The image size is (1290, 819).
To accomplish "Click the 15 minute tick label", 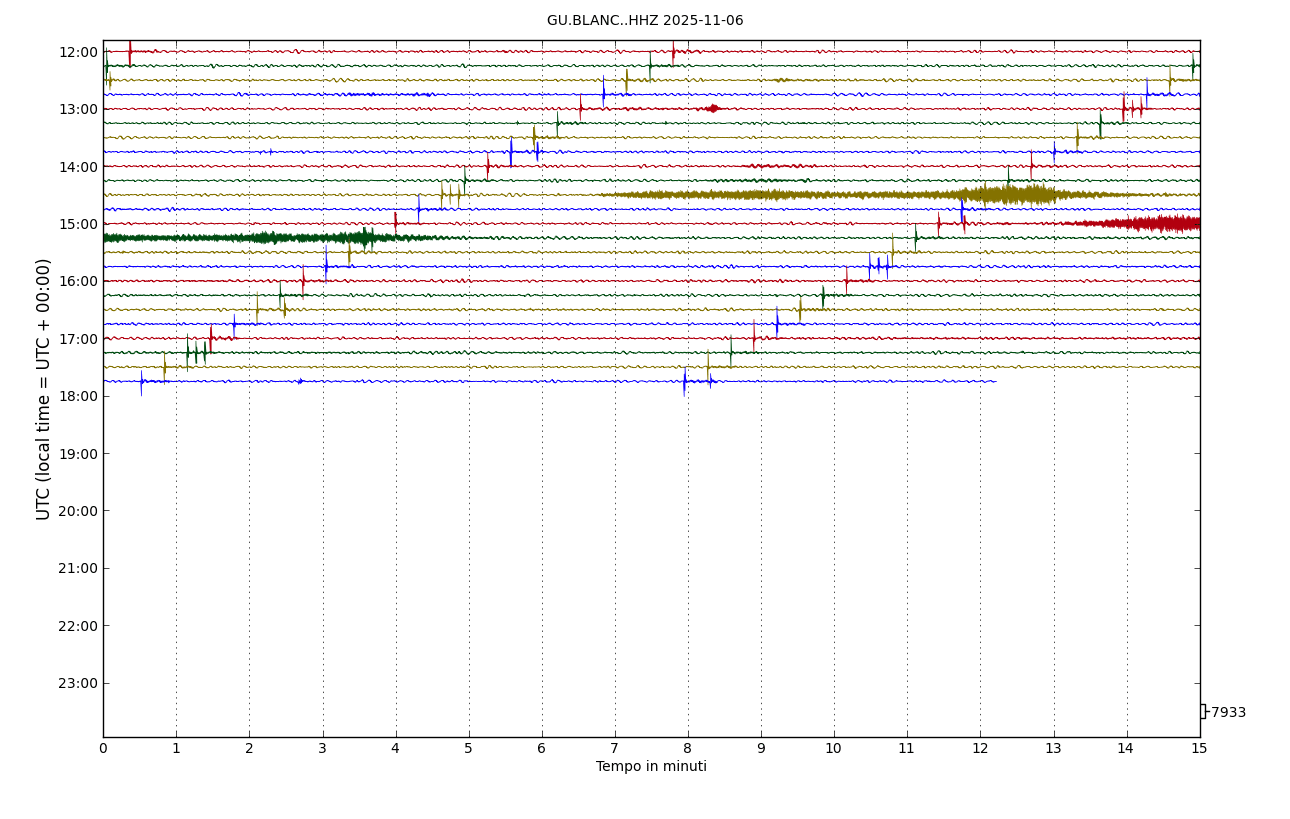I will (x=1199, y=749).
